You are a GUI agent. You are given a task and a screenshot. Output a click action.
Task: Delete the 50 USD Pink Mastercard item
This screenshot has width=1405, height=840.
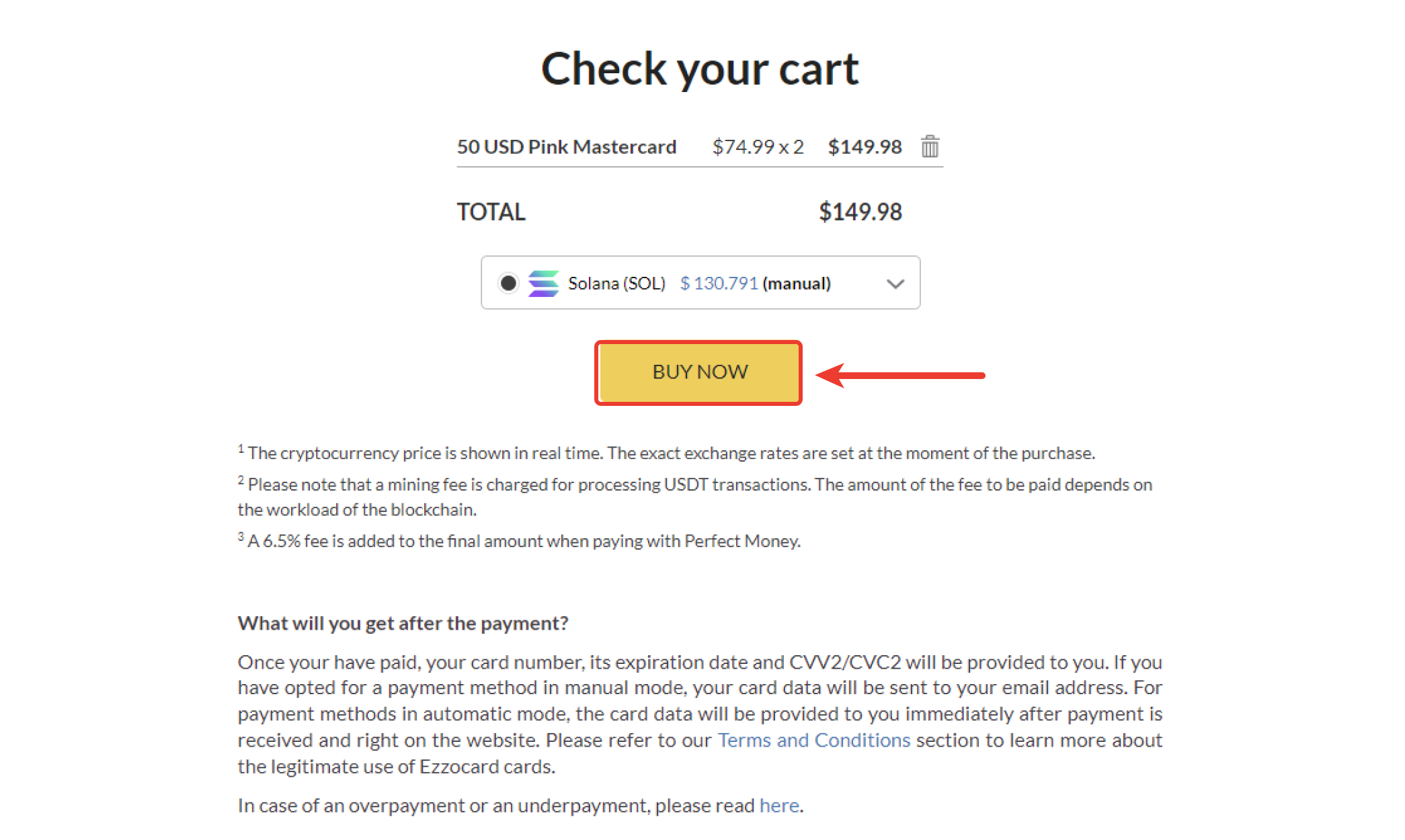tap(930, 146)
